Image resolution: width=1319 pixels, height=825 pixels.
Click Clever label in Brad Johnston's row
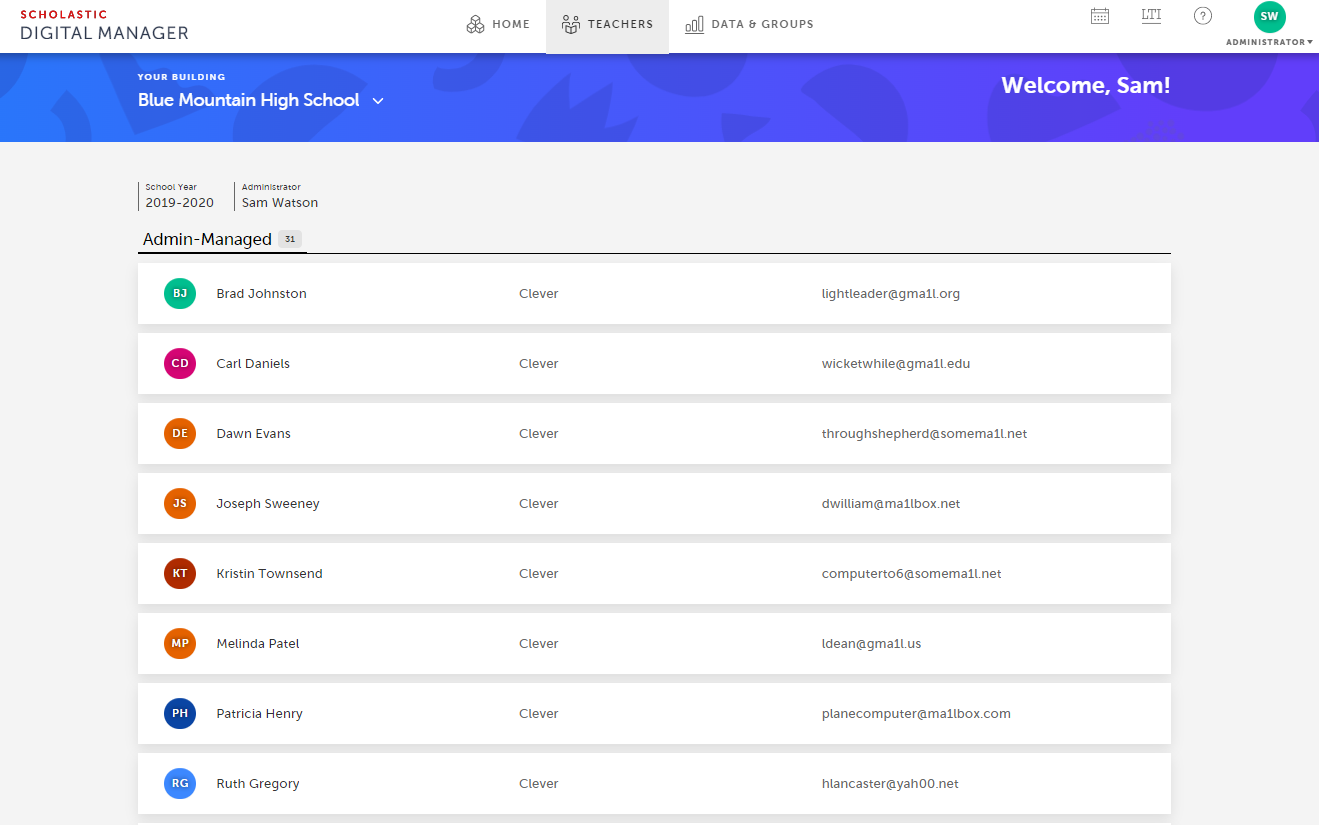point(539,294)
